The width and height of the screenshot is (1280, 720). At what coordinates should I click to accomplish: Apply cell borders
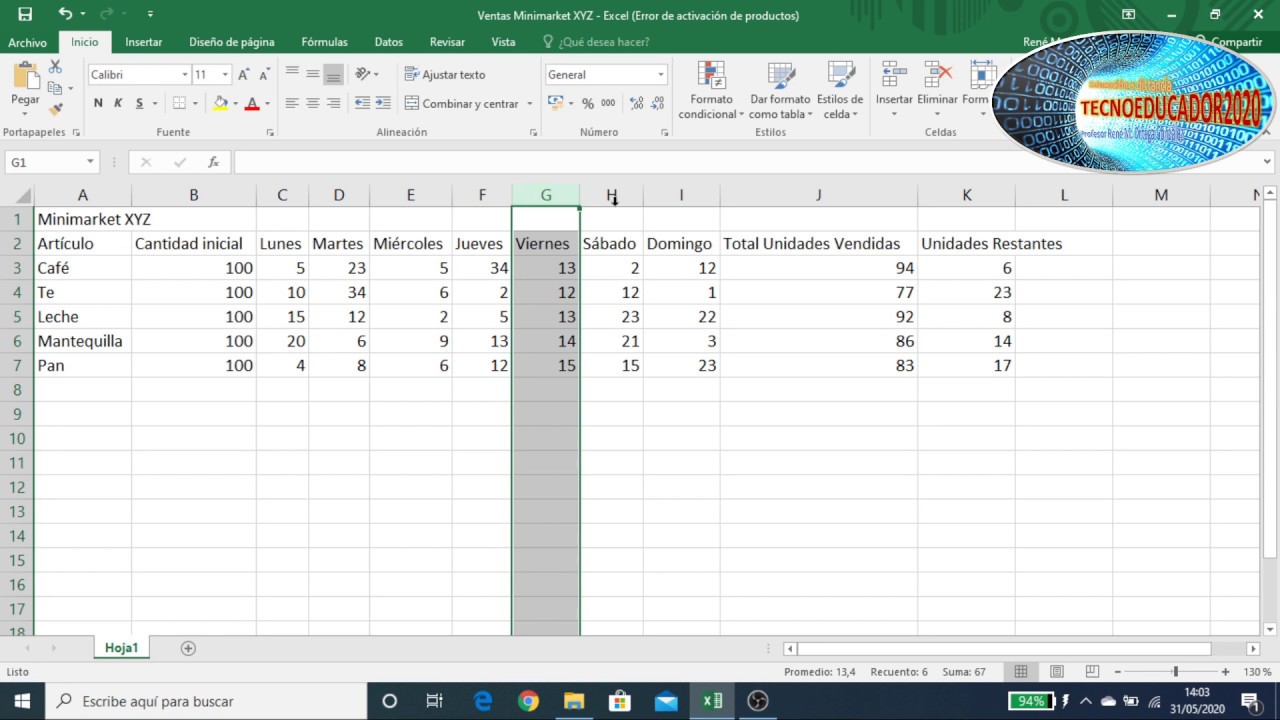click(x=179, y=103)
